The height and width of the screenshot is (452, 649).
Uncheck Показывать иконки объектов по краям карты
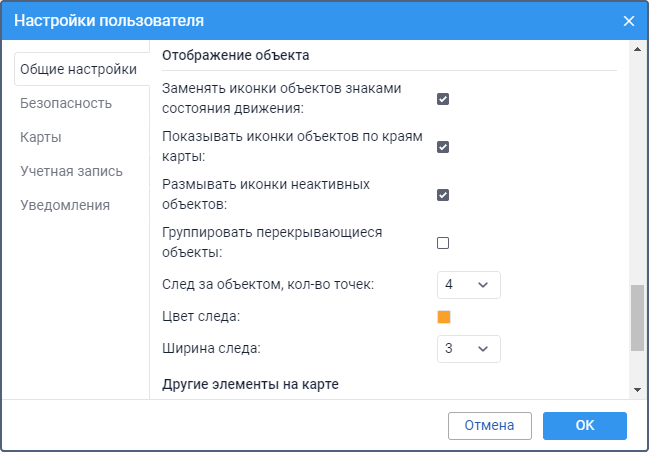[x=443, y=147]
